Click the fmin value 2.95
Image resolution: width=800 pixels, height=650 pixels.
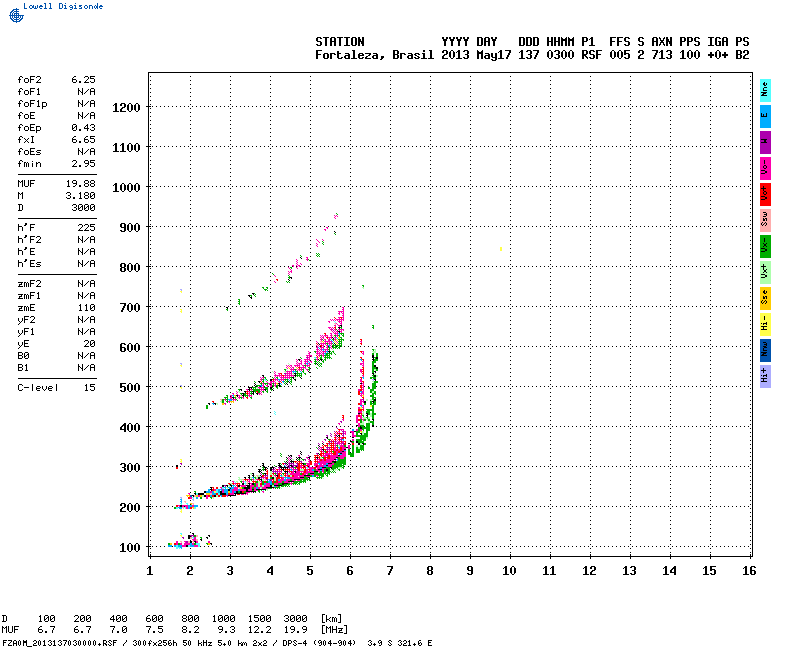(83, 164)
